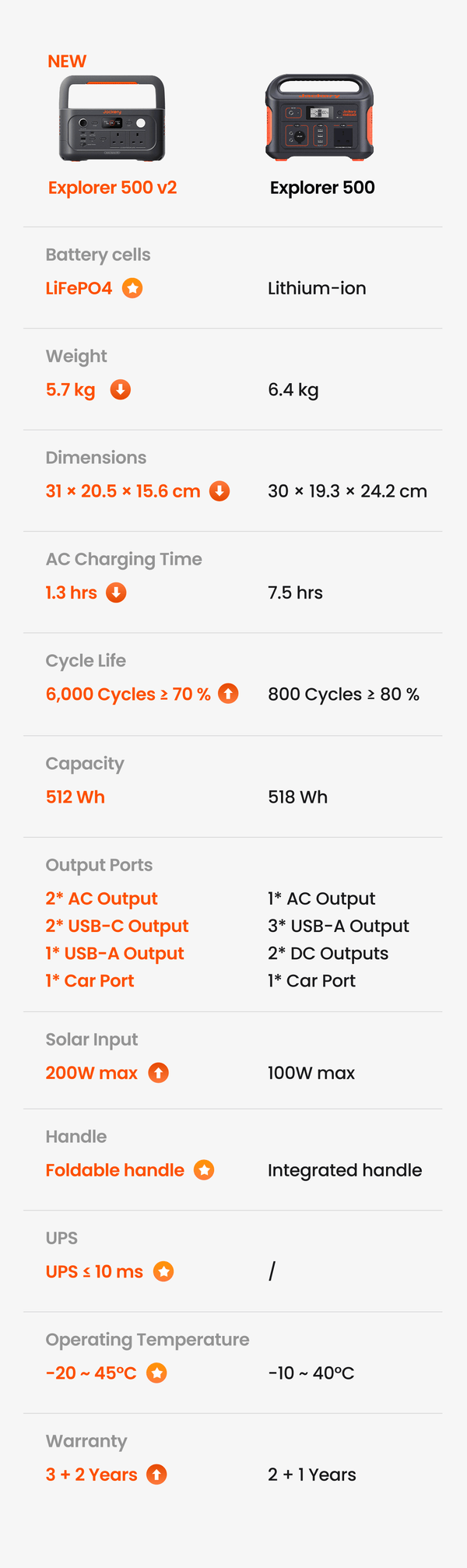Click the down arrow icon beside 5.7 kg
This screenshot has width=467, height=1568.
120,389
